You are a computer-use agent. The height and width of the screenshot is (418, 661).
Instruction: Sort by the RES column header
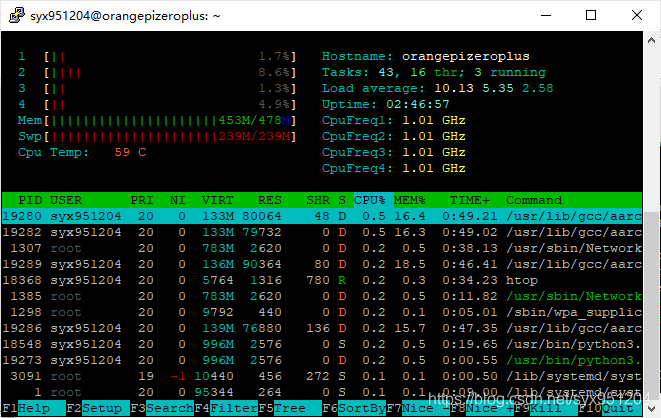click(270, 200)
